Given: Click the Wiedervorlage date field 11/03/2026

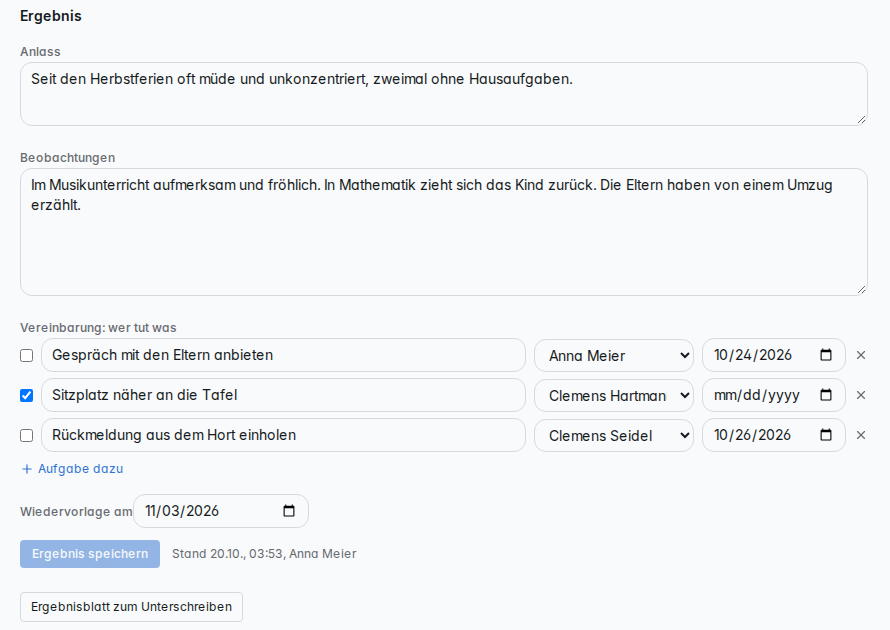Looking at the screenshot, I should [221, 511].
